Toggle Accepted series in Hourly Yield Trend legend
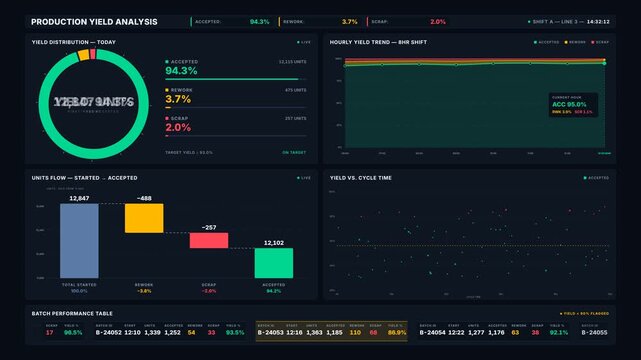Screen dimensions: 641x360 (x=547, y=42)
